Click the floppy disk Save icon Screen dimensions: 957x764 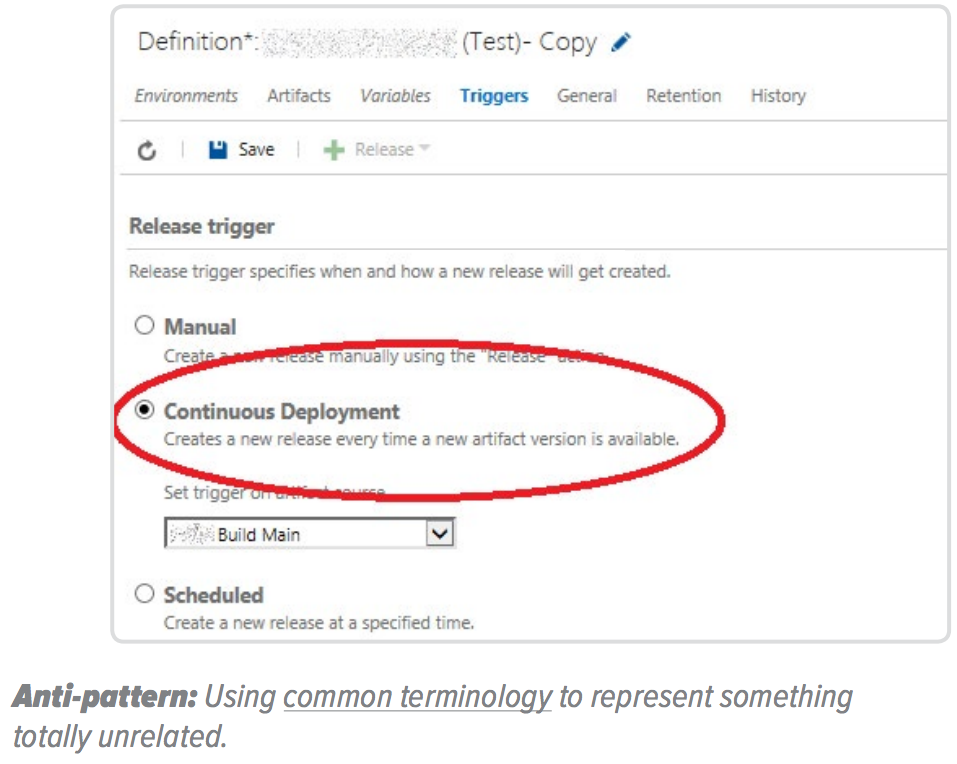(x=217, y=150)
